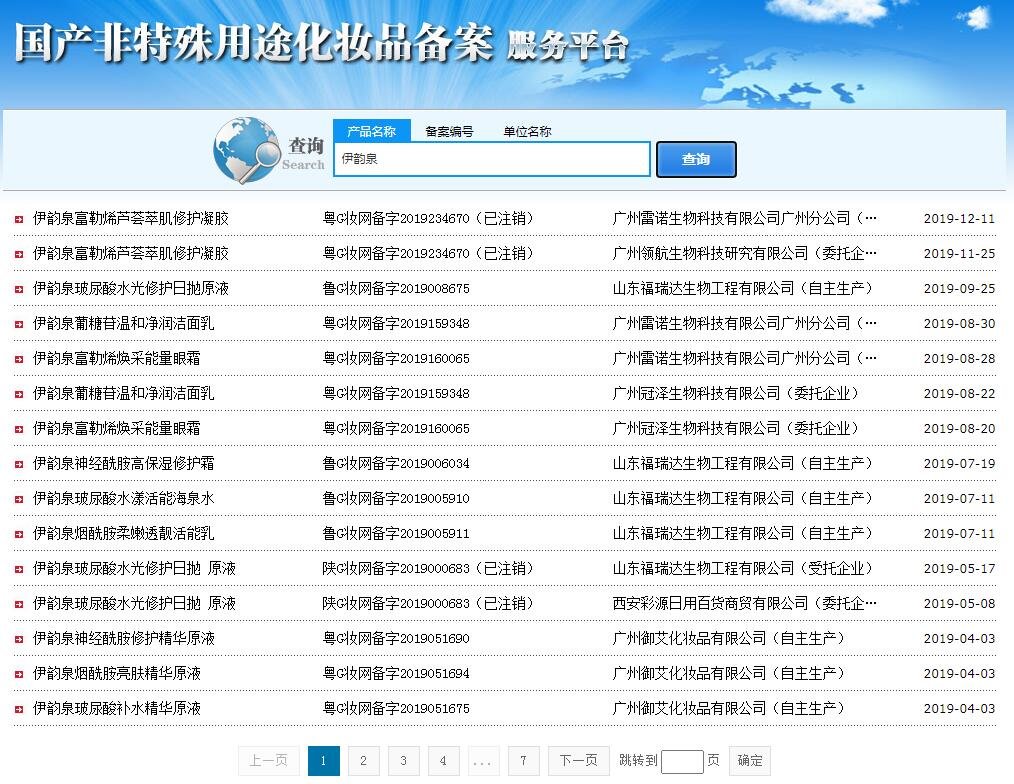Click red arrow icon beside 伊韵泉玻尿酸补水精华原液
The width and height of the screenshot is (1014, 784).
(x=19, y=709)
